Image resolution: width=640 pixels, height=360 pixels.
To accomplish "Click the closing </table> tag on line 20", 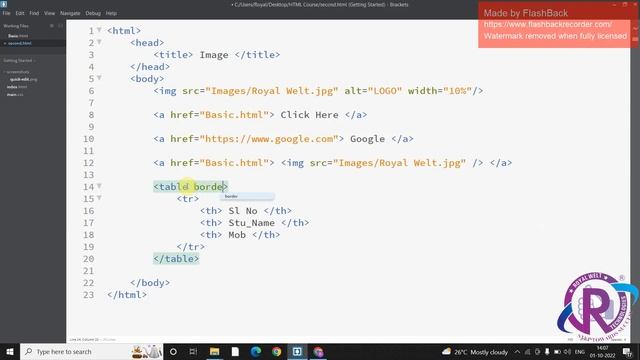I will click(x=176, y=259).
